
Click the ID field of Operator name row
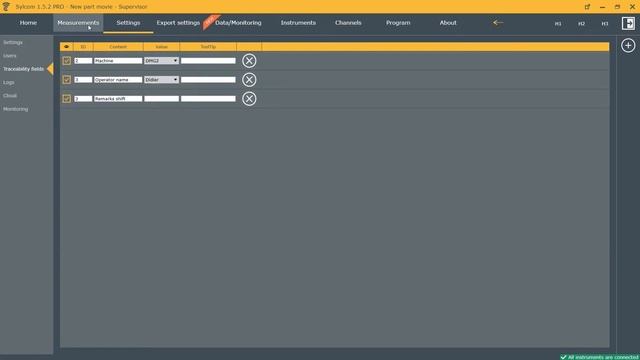83,80
